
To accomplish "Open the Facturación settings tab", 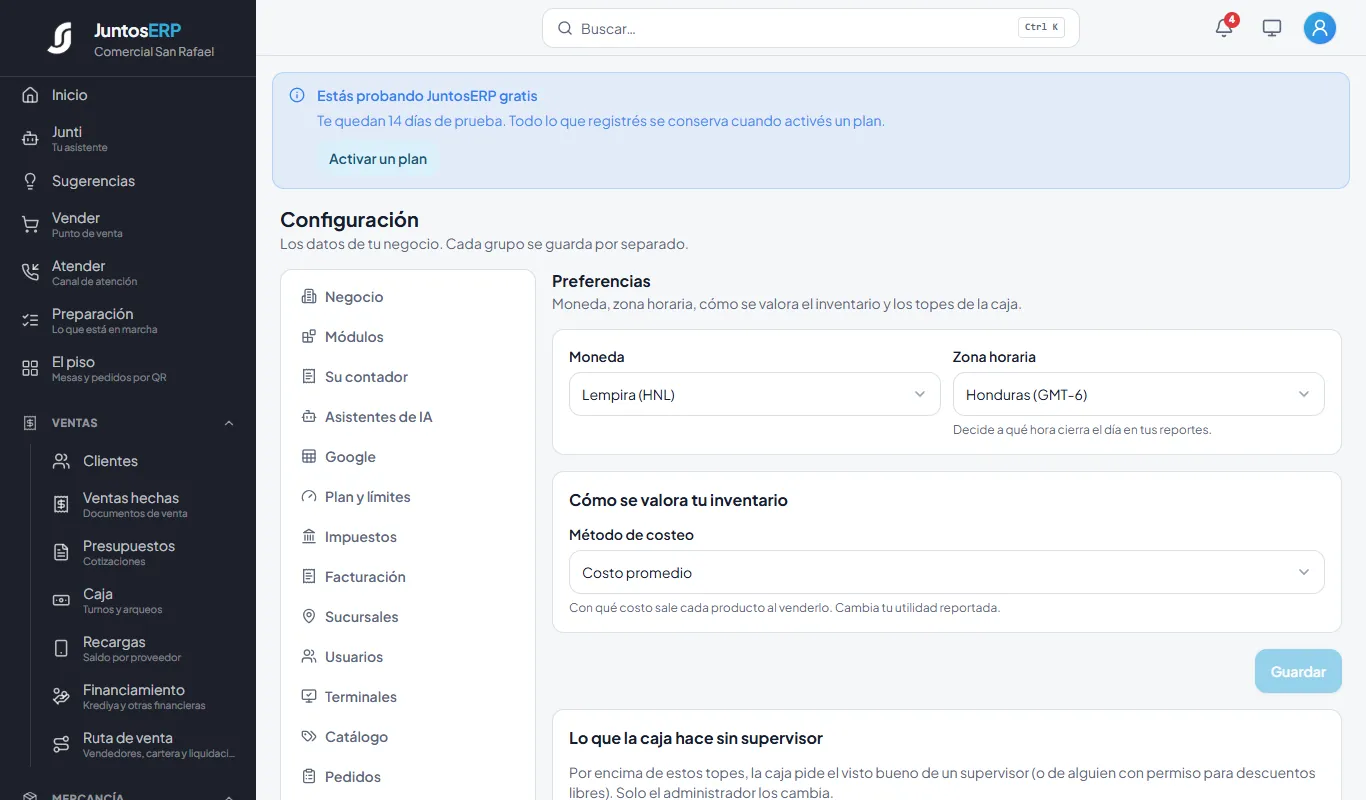I will [408, 577].
